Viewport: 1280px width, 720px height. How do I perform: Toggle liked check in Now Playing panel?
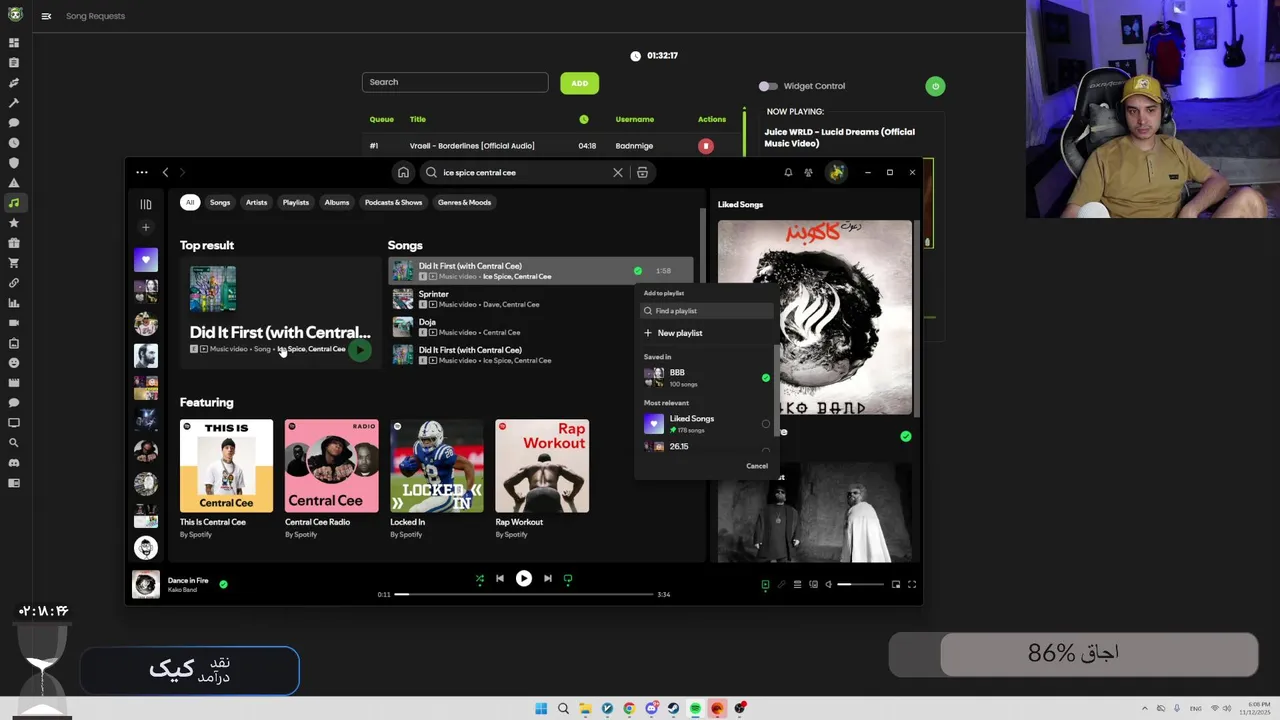click(906, 436)
